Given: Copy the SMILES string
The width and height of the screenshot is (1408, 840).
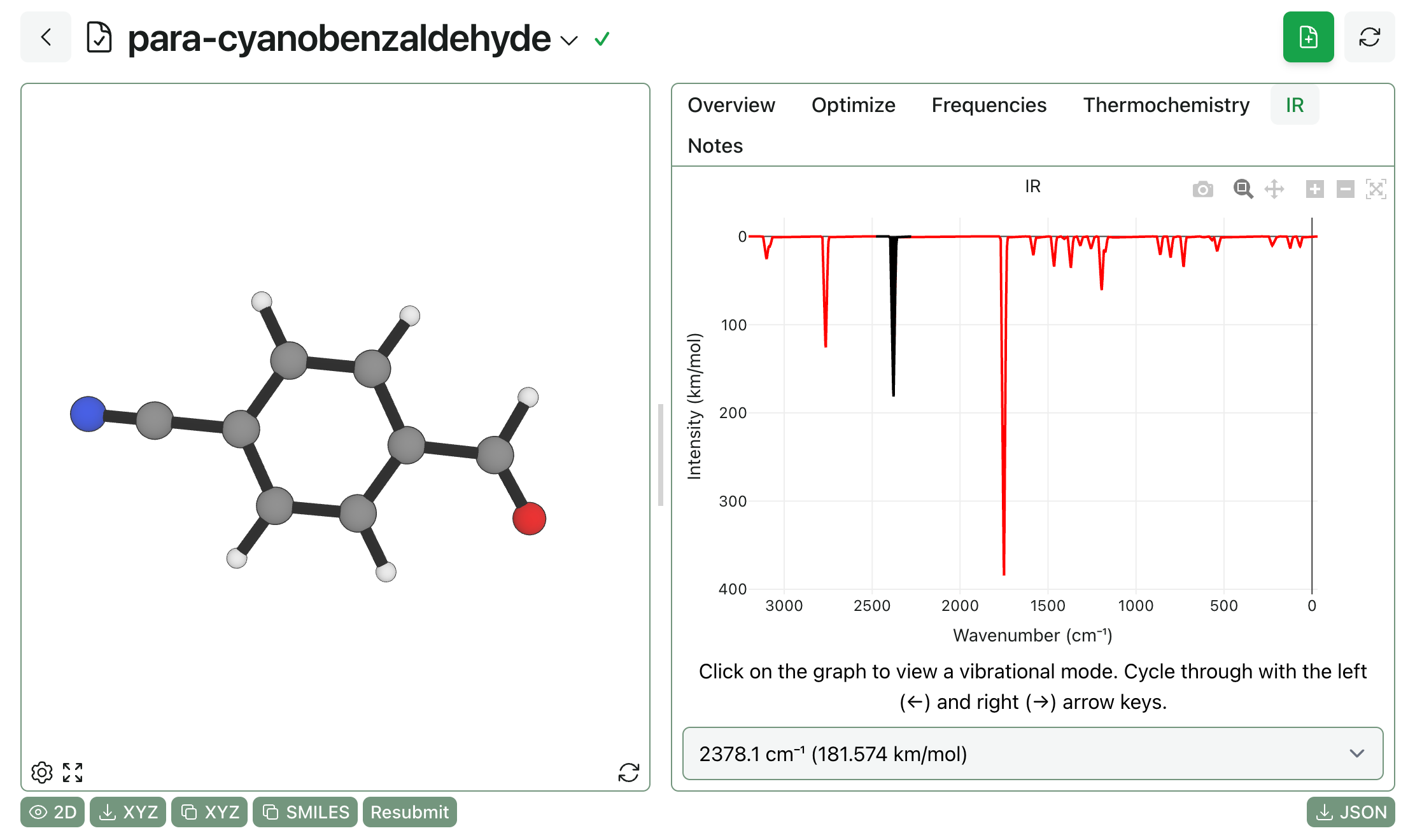Looking at the screenshot, I should (304, 812).
